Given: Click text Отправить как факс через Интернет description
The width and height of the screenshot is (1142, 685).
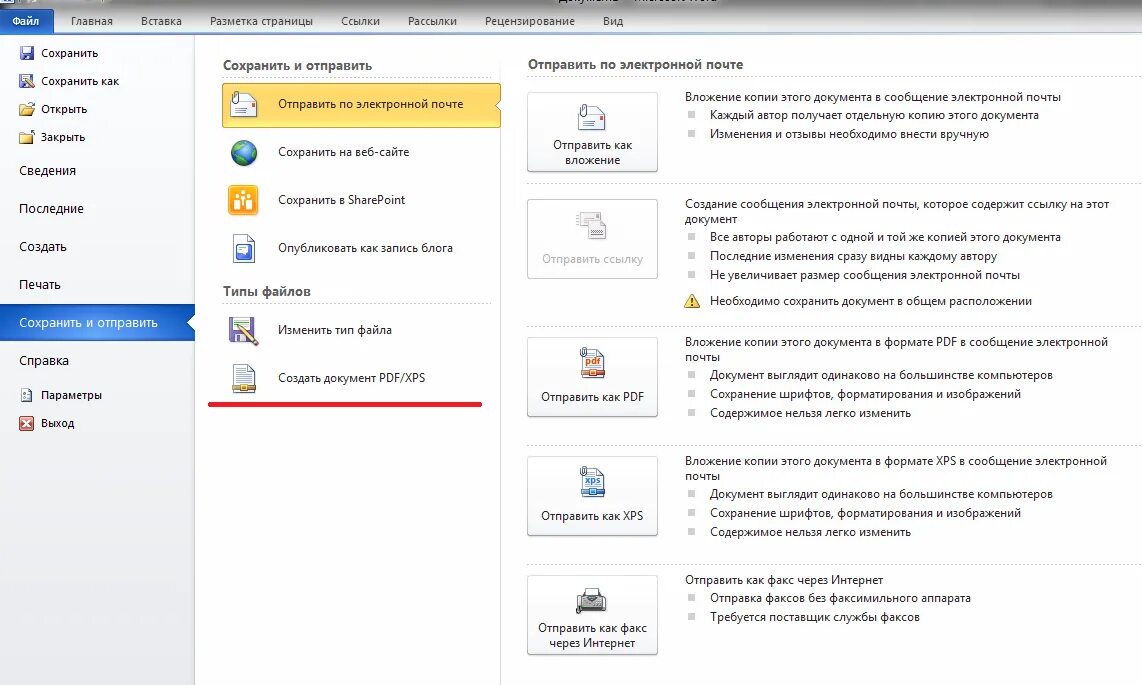Looking at the screenshot, I should point(784,580).
